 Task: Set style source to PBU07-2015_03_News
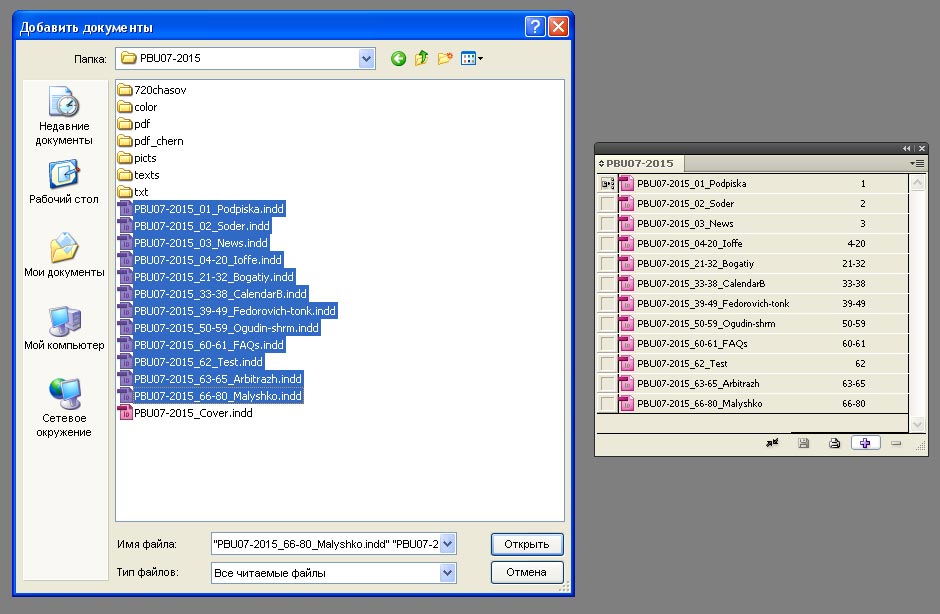[607, 224]
